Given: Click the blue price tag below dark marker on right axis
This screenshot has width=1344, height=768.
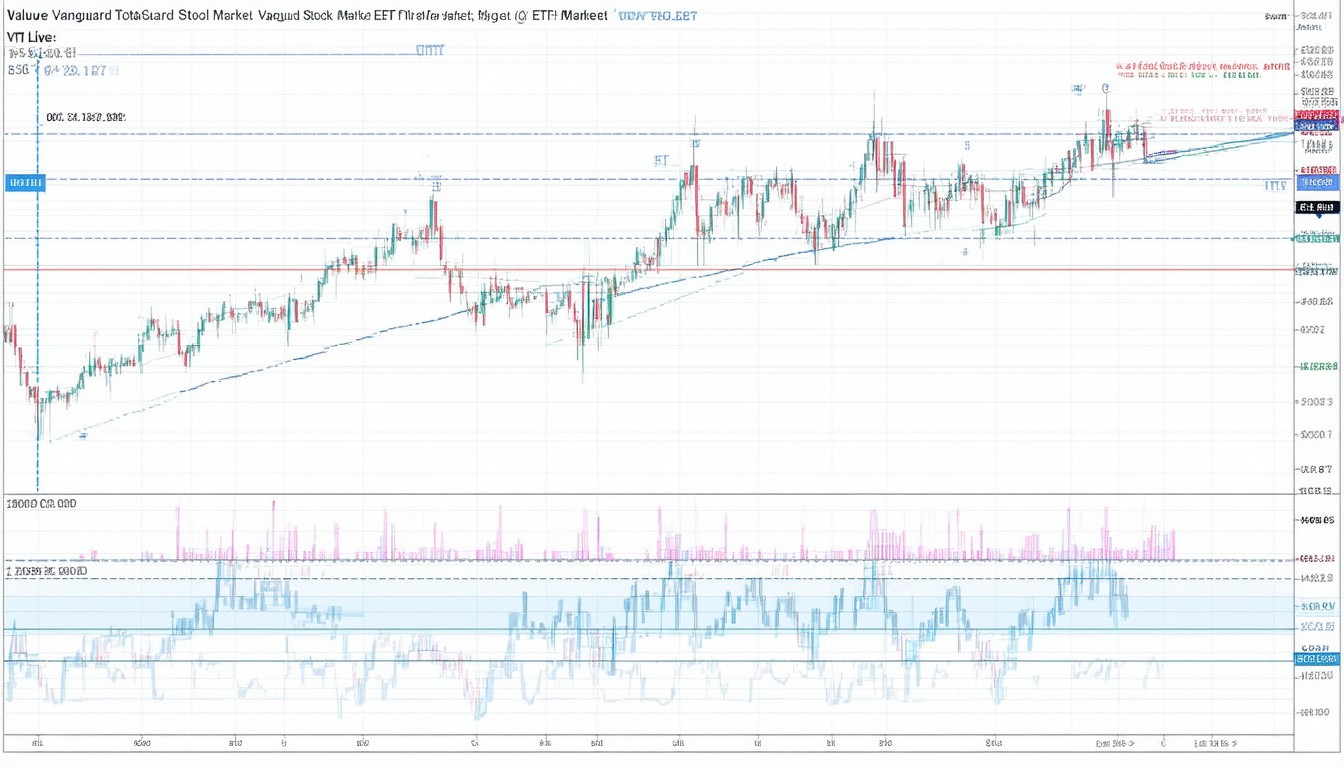Looking at the screenshot, I should pos(1317,183).
